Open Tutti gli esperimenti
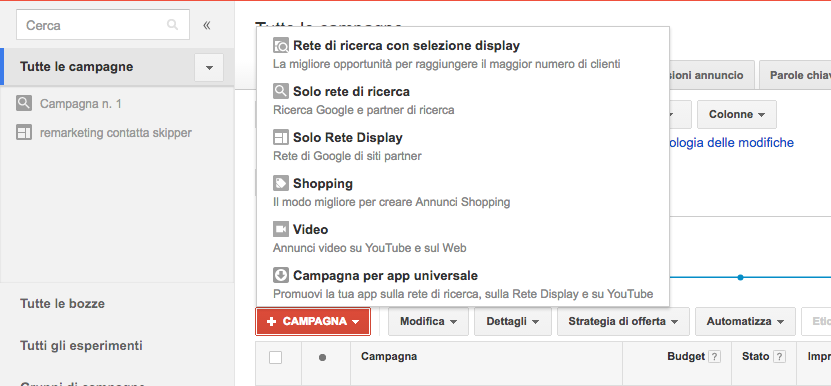 [81, 346]
